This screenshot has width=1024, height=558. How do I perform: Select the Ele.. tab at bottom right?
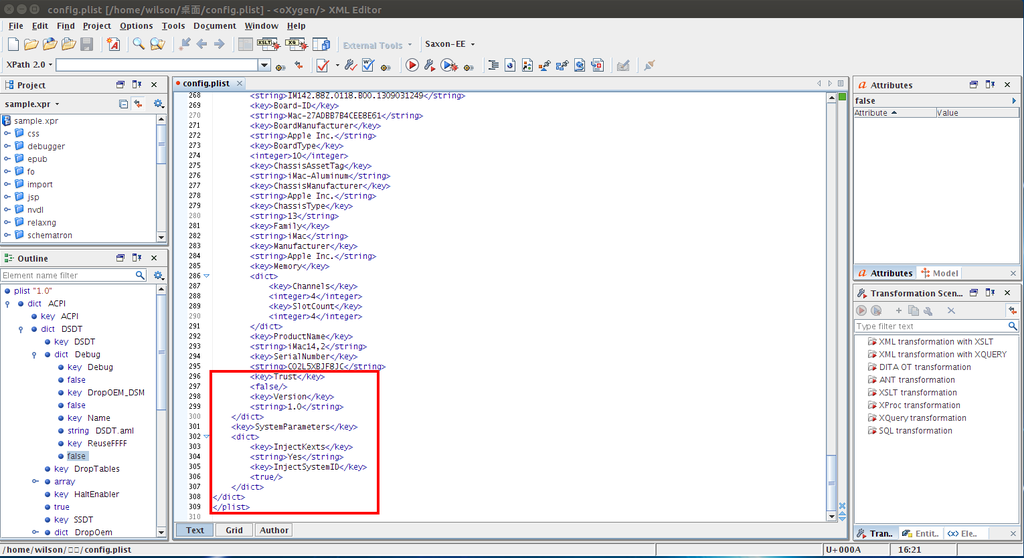click(963, 534)
